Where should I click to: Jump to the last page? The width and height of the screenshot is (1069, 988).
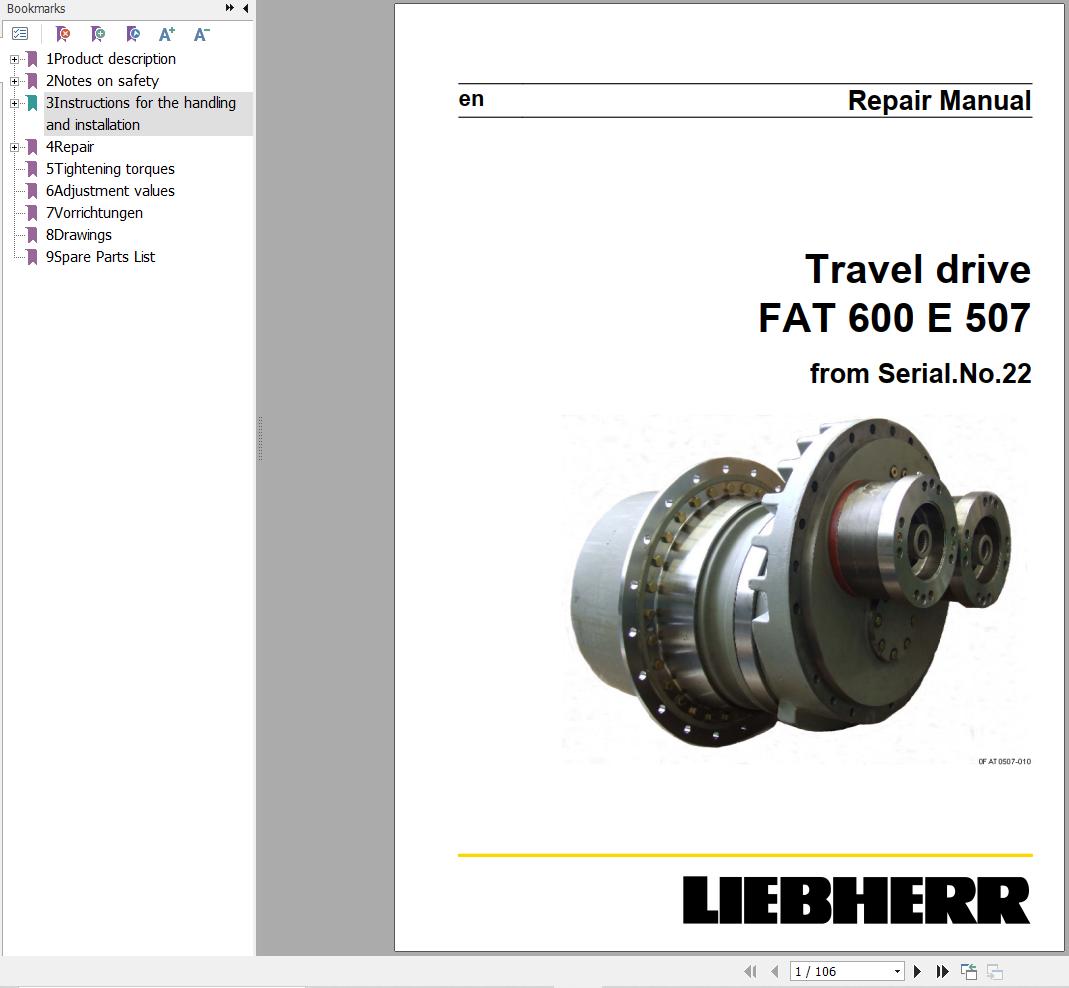click(x=943, y=971)
